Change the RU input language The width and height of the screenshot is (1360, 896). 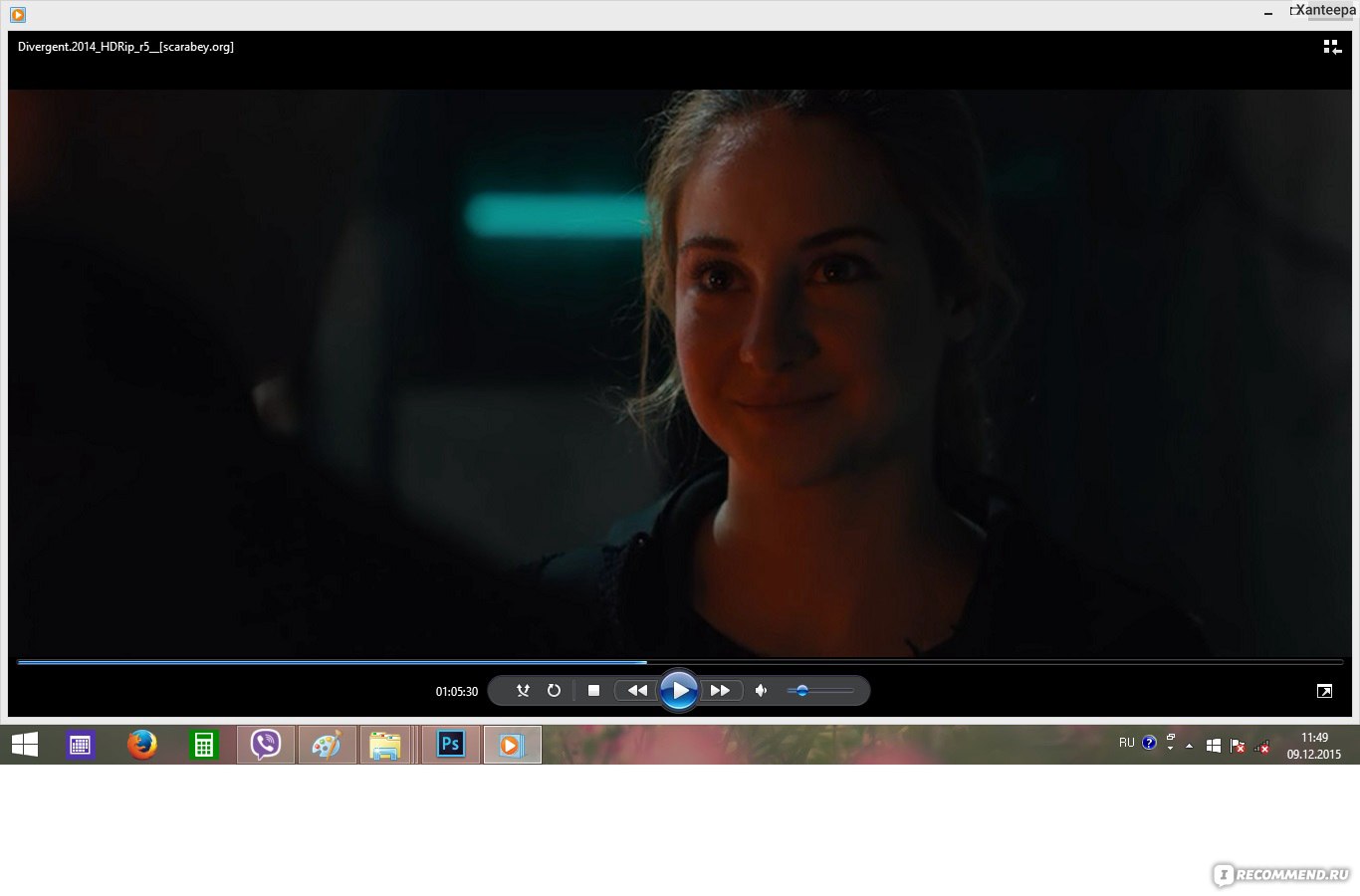click(x=1126, y=743)
